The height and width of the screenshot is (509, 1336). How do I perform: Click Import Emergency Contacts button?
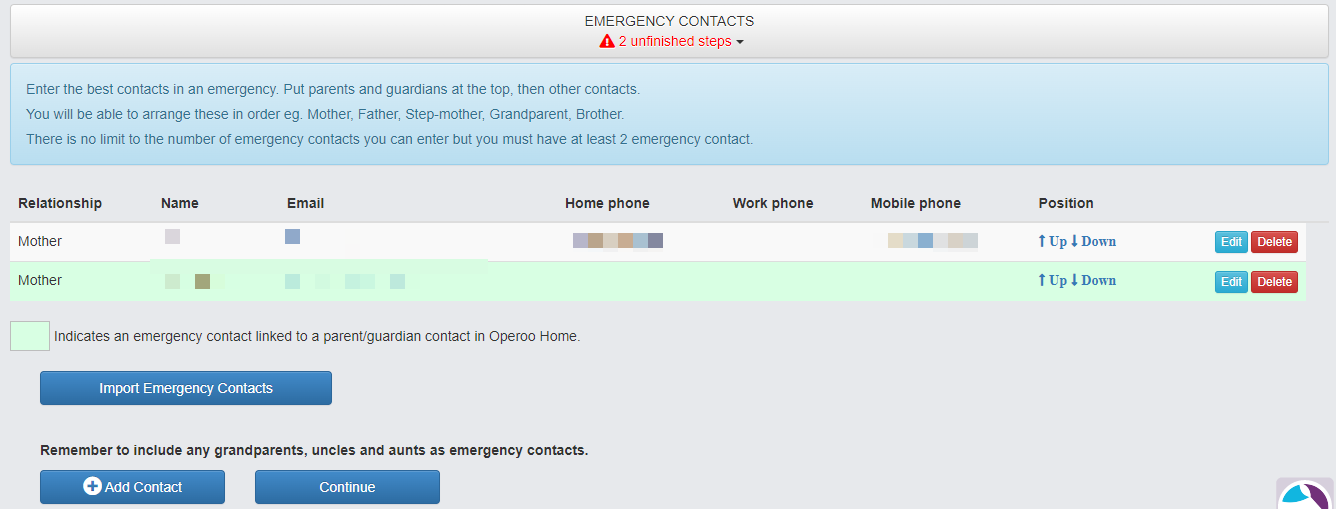[x=186, y=388]
